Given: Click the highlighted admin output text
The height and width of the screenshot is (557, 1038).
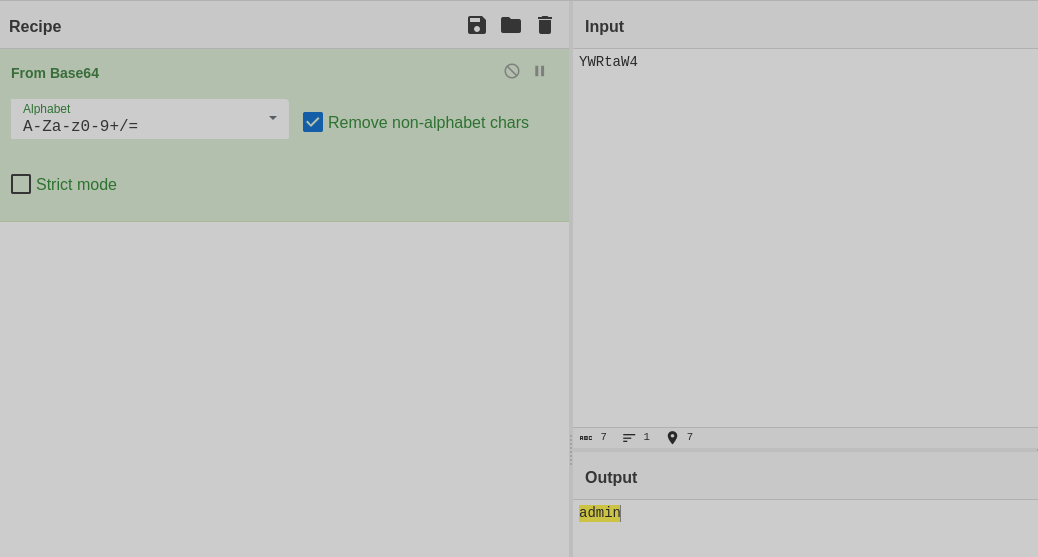Looking at the screenshot, I should coord(599,513).
